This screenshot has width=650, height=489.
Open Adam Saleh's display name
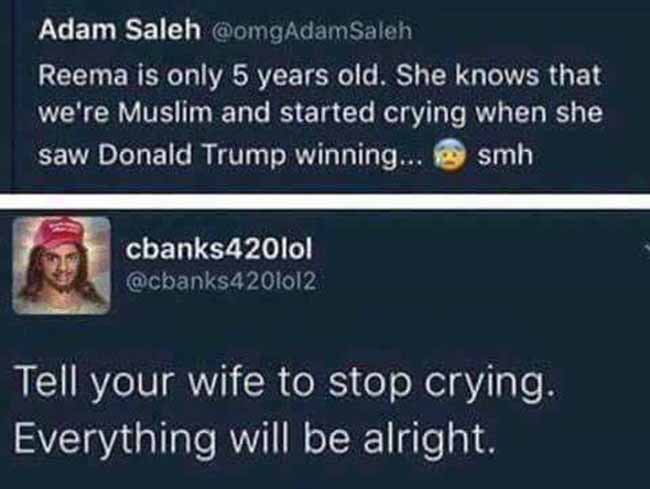click(x=120, y=30)
